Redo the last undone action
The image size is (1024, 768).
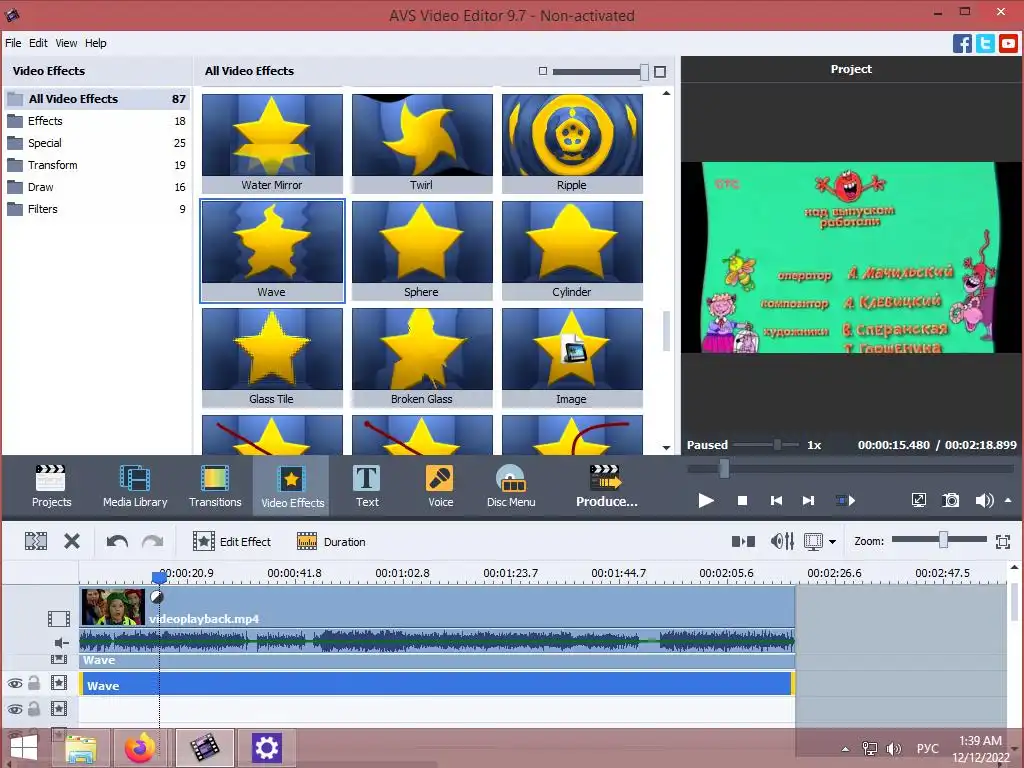tap(153, 541)
